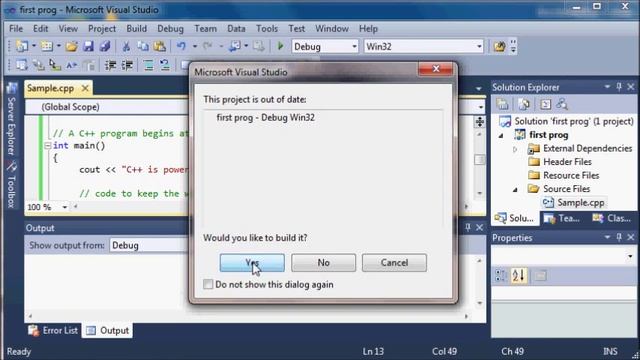
Task: Check Do not show this dialog again
Action: click(208, 284)
